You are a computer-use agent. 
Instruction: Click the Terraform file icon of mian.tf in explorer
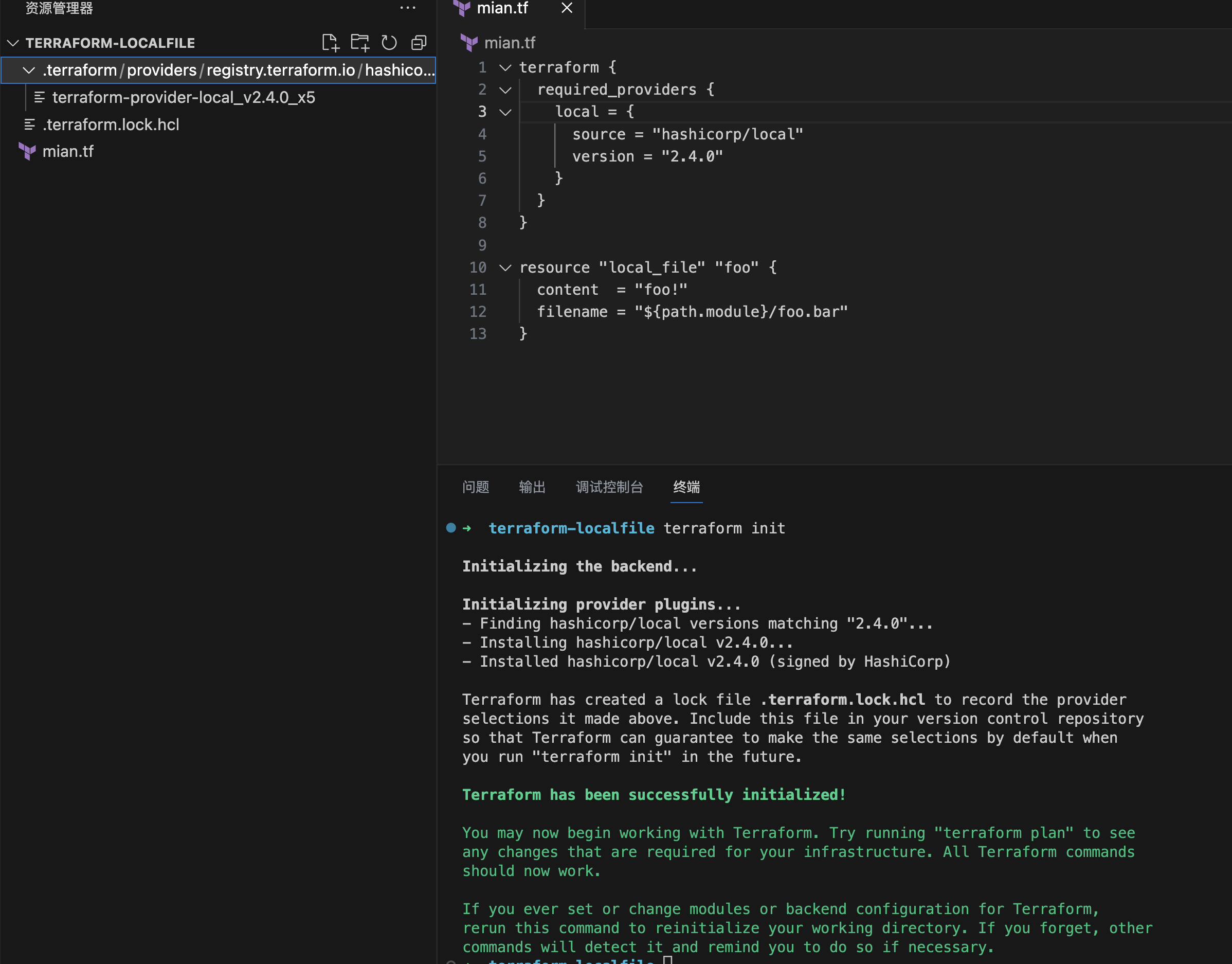pos(27,151)
